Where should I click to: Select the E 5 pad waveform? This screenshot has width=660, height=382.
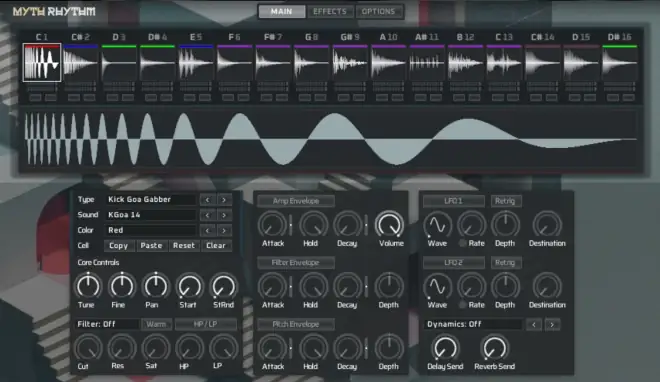tap(196, 63)
